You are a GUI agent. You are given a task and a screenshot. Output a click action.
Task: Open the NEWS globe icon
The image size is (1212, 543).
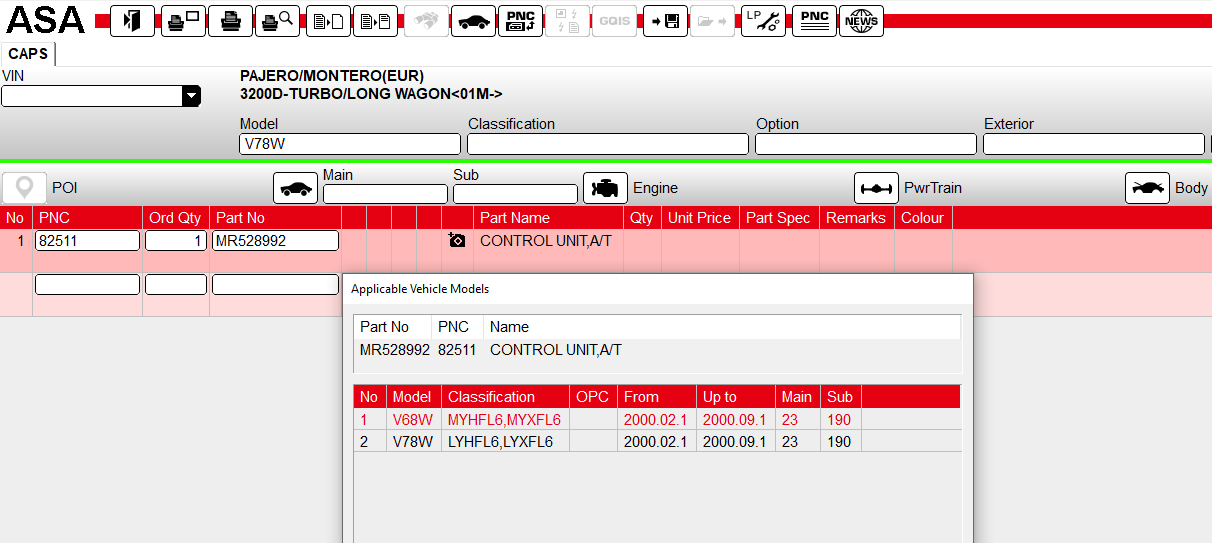tap(861, 21)
